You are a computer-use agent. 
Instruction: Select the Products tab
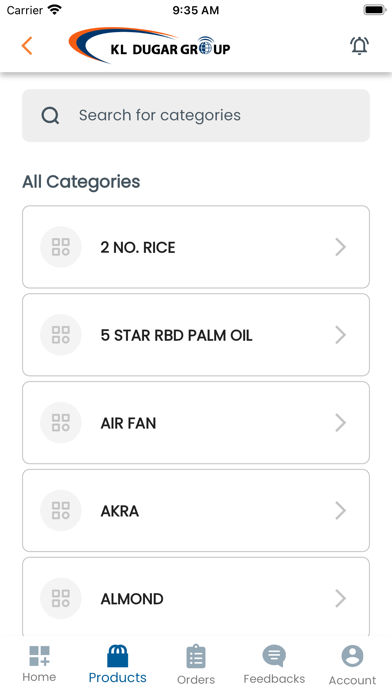[118, 664]
